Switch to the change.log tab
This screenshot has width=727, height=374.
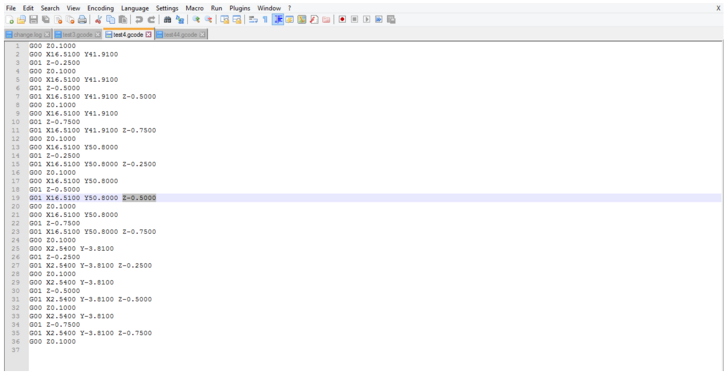pos(27,35)
